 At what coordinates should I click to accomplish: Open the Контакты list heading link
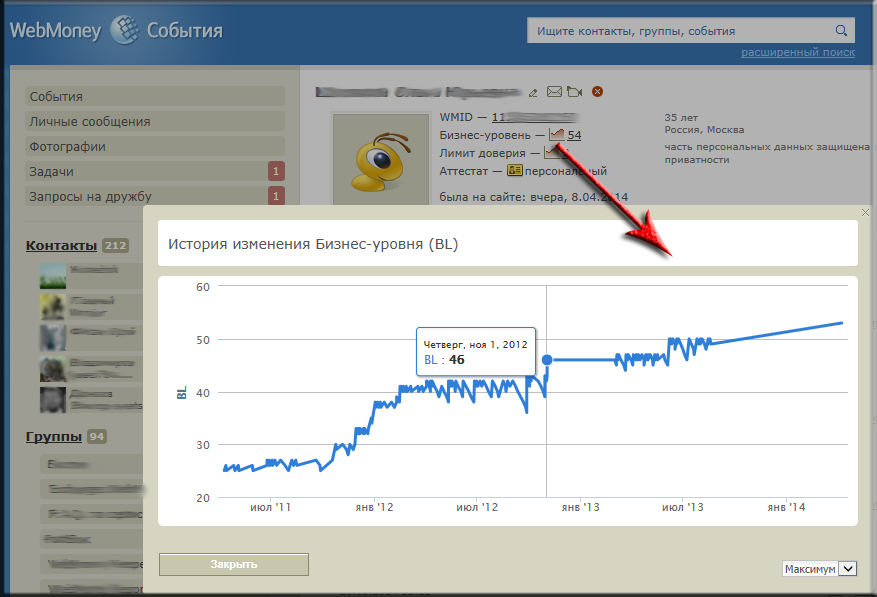[x=62, y=246]
